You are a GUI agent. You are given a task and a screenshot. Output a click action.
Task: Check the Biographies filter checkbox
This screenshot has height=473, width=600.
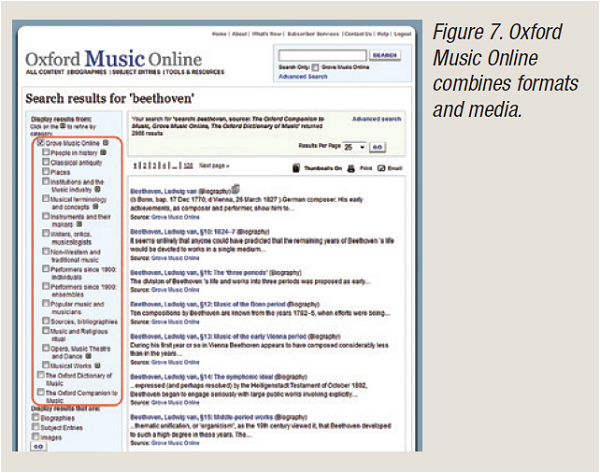pyautogui.click(x=36, y=417)
